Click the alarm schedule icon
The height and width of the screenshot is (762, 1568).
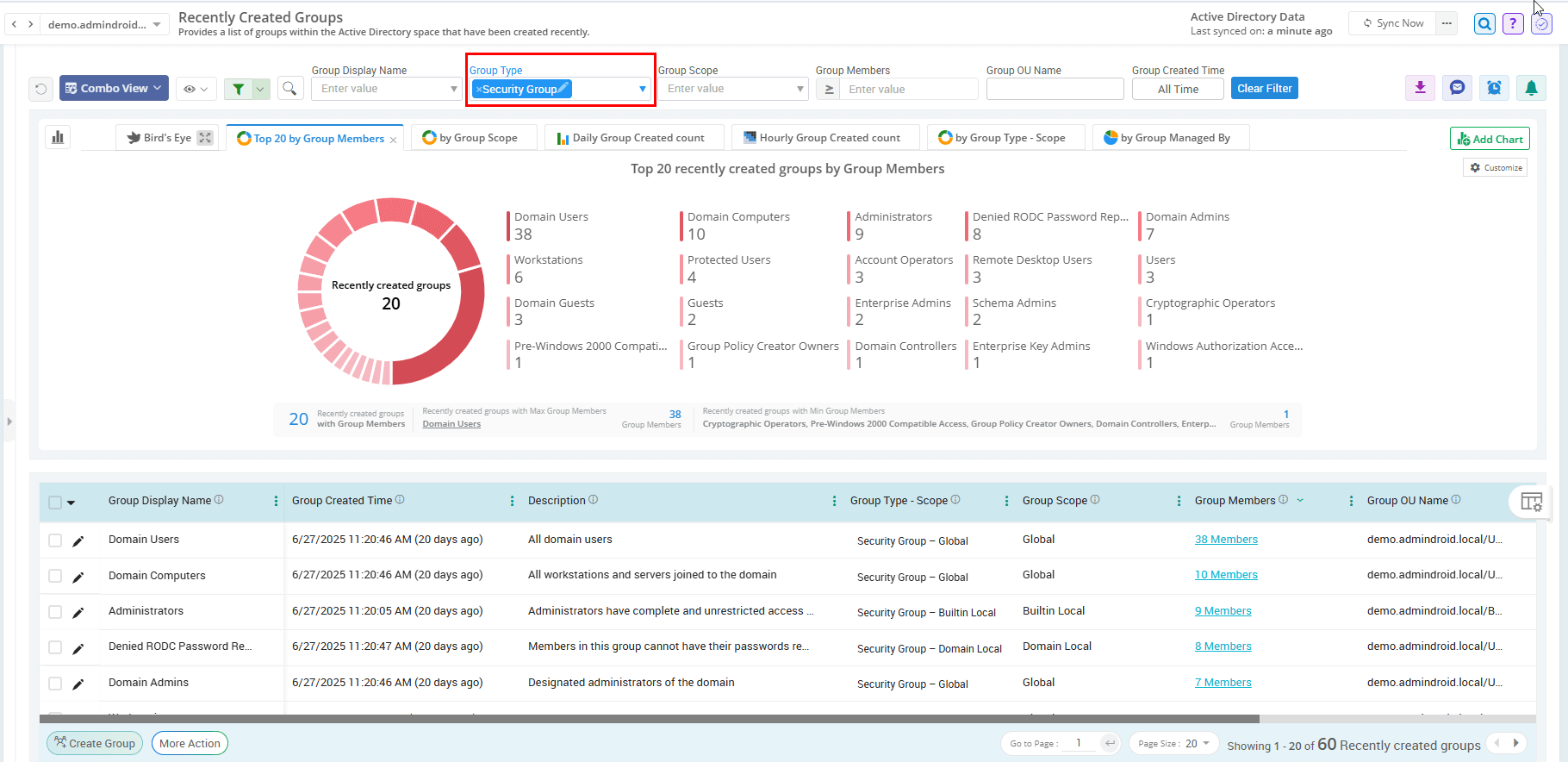(x=1494, y=88)
